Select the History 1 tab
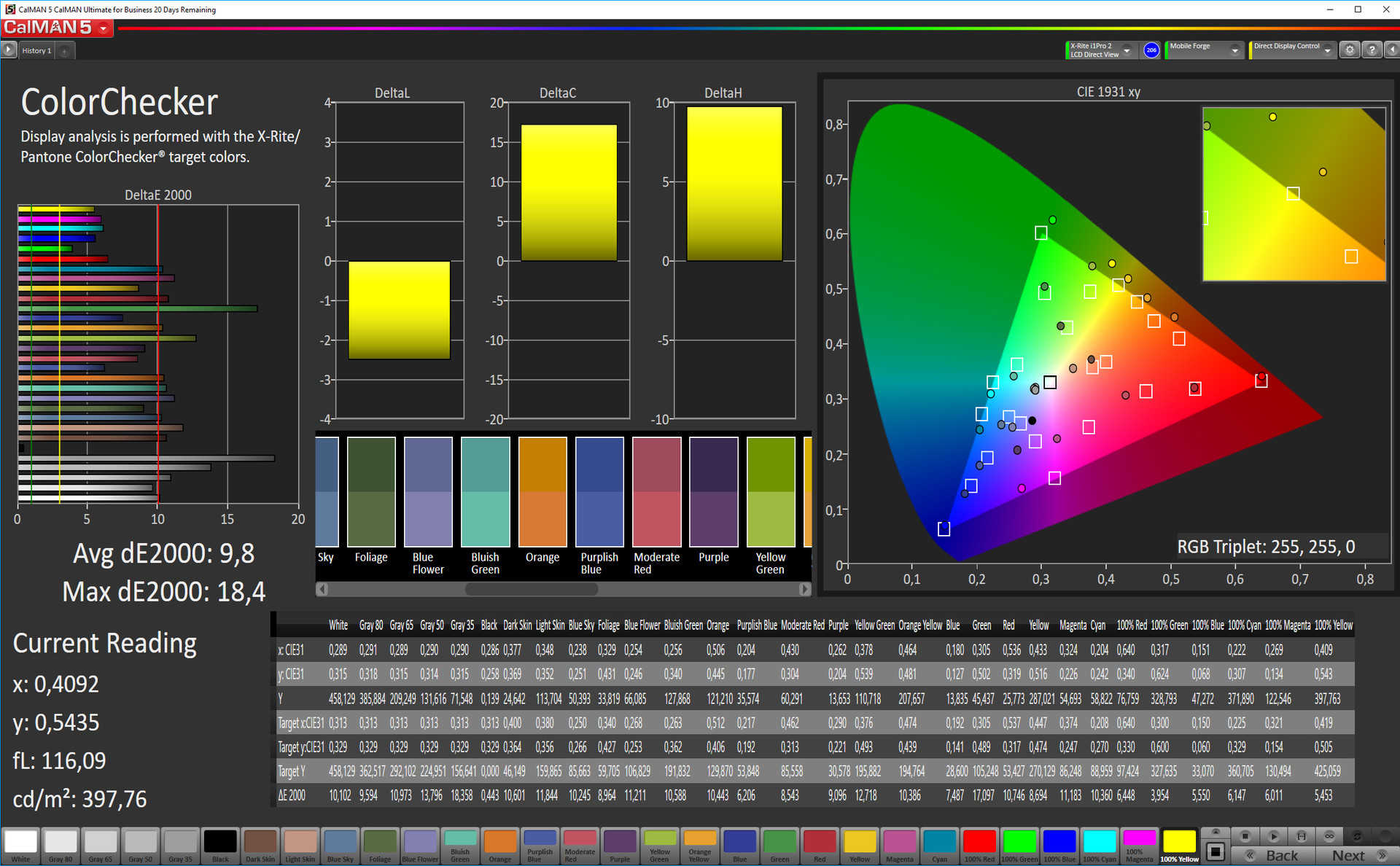Viewport: 1400px width, 866px height. tap(36, 51)
